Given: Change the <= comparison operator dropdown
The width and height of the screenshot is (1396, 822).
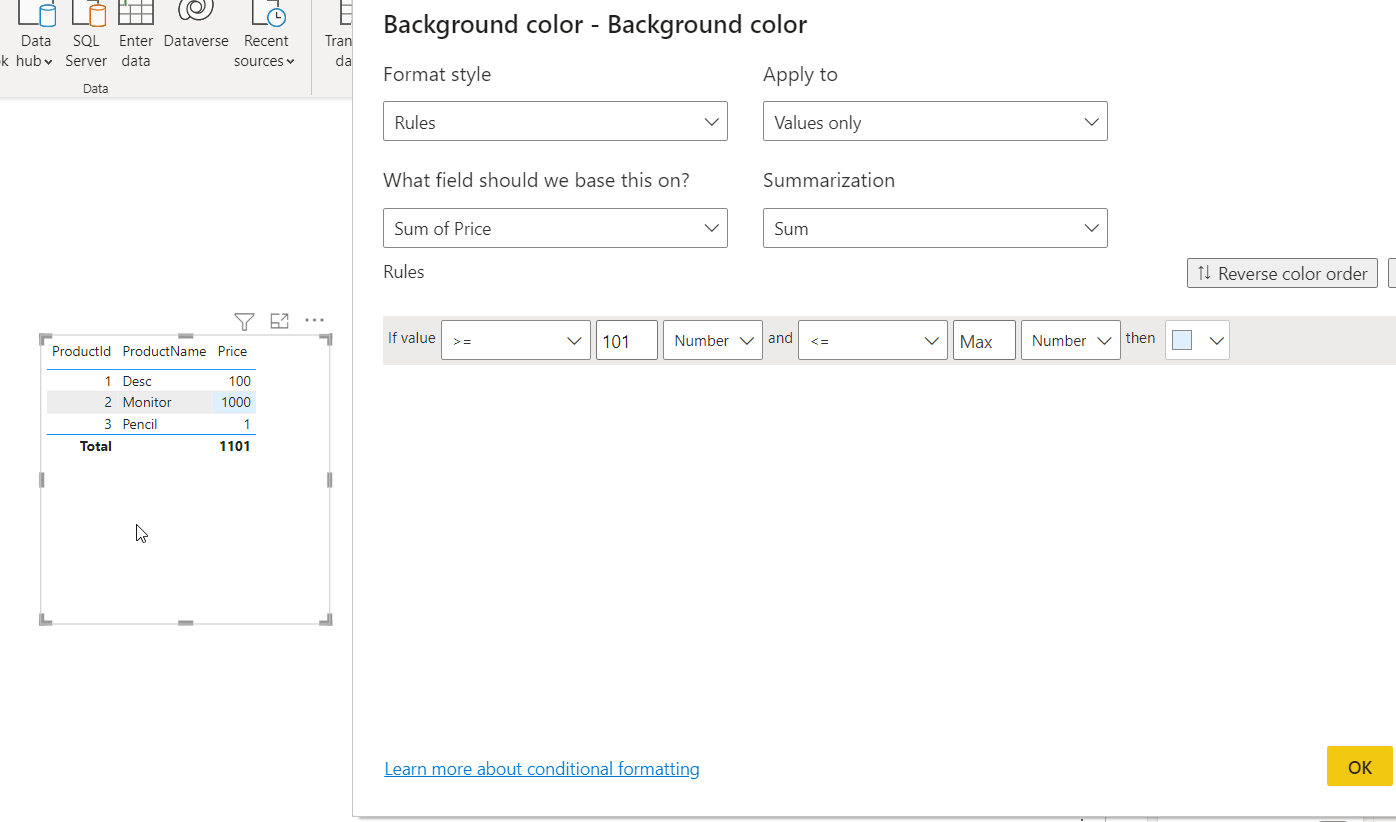Looking at the screenshot, I should click(873, 340).
